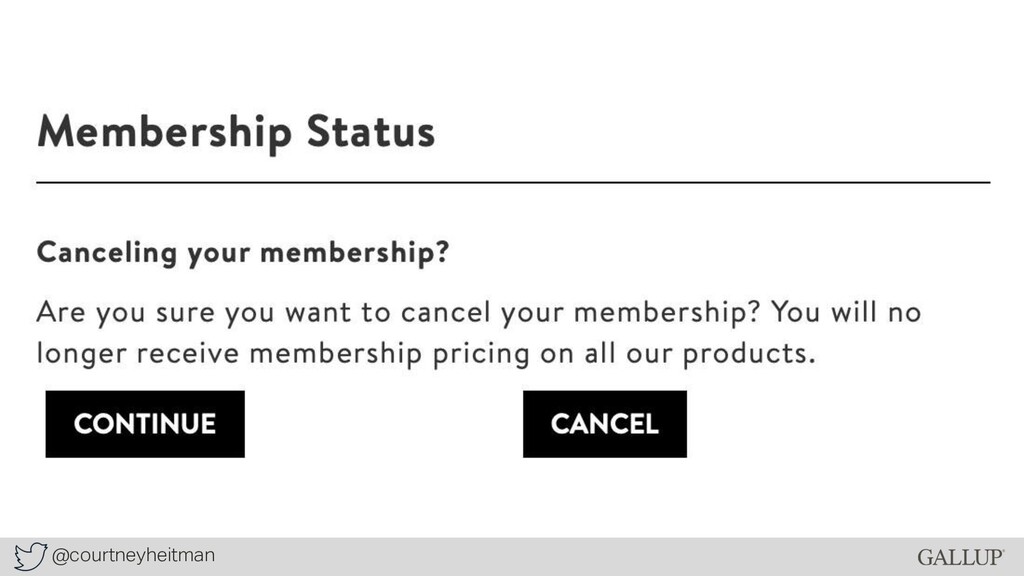Click the word "Canceling" in the subheading

(107, 253)
